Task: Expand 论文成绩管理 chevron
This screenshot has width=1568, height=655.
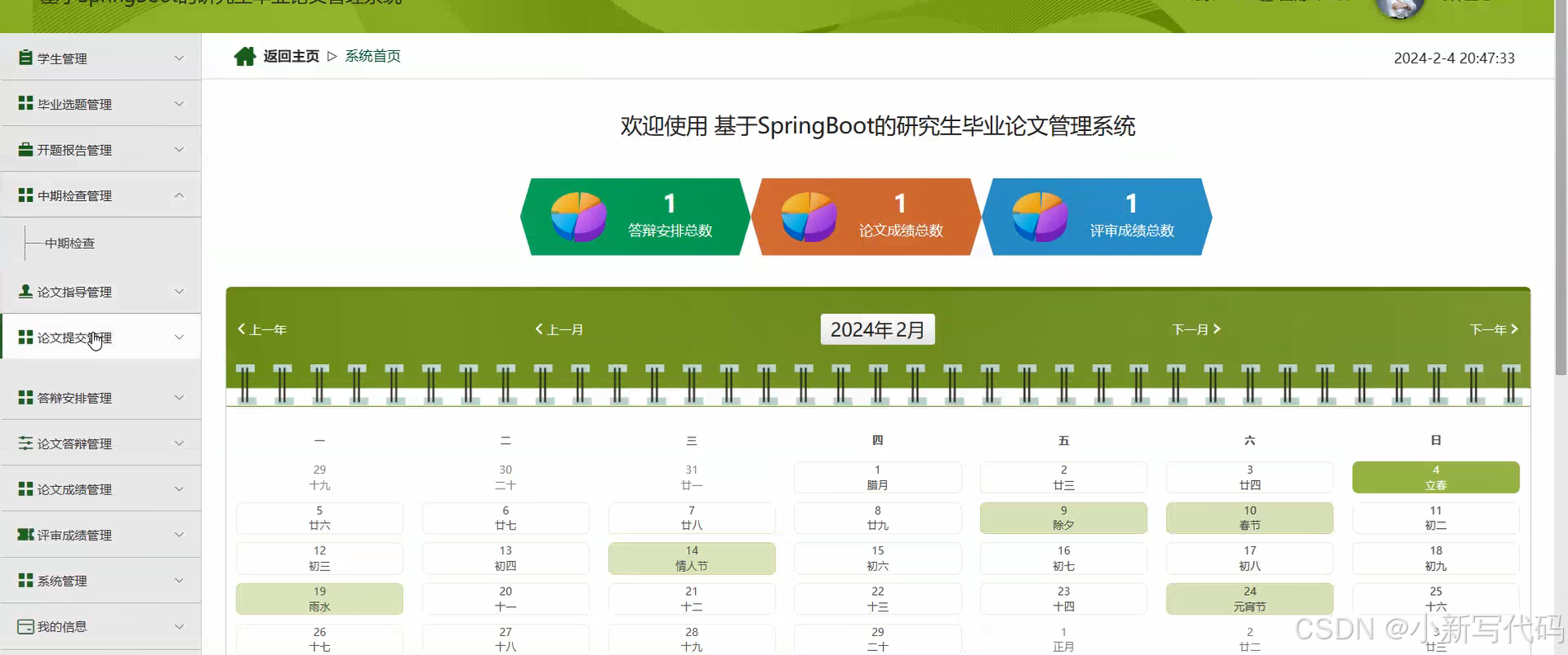Action: tap(179, 489)
